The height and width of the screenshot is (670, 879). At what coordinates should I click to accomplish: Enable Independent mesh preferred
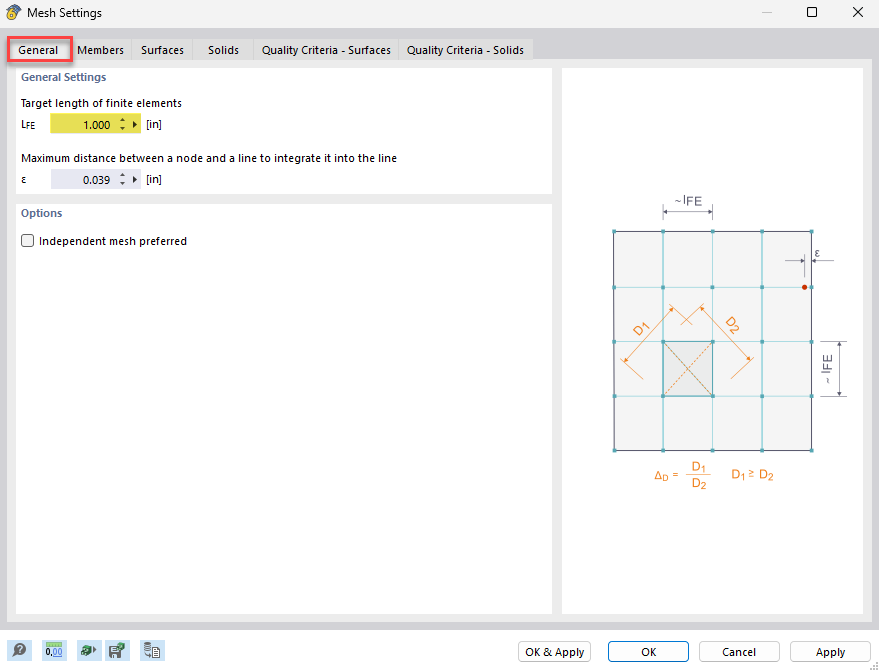27,240
